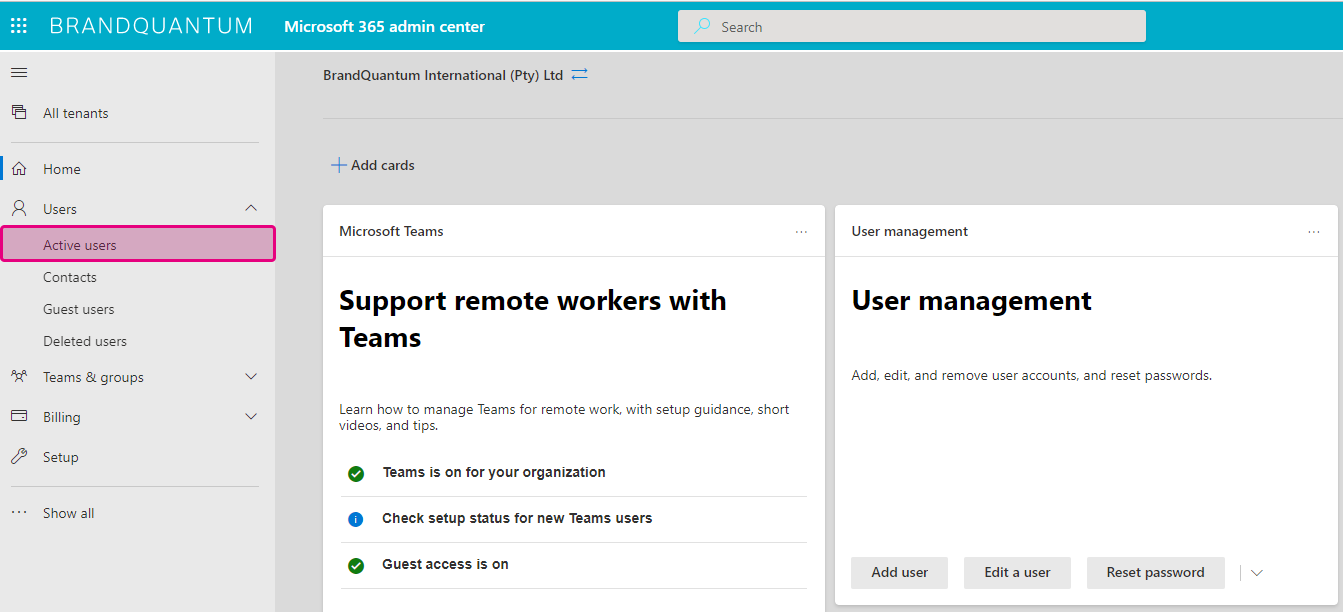The height and width of the screenshot is (612, 1343).
Task: Open more user actions dropdown arrow
Action: pyautogui.click(x=1257, y=573)
